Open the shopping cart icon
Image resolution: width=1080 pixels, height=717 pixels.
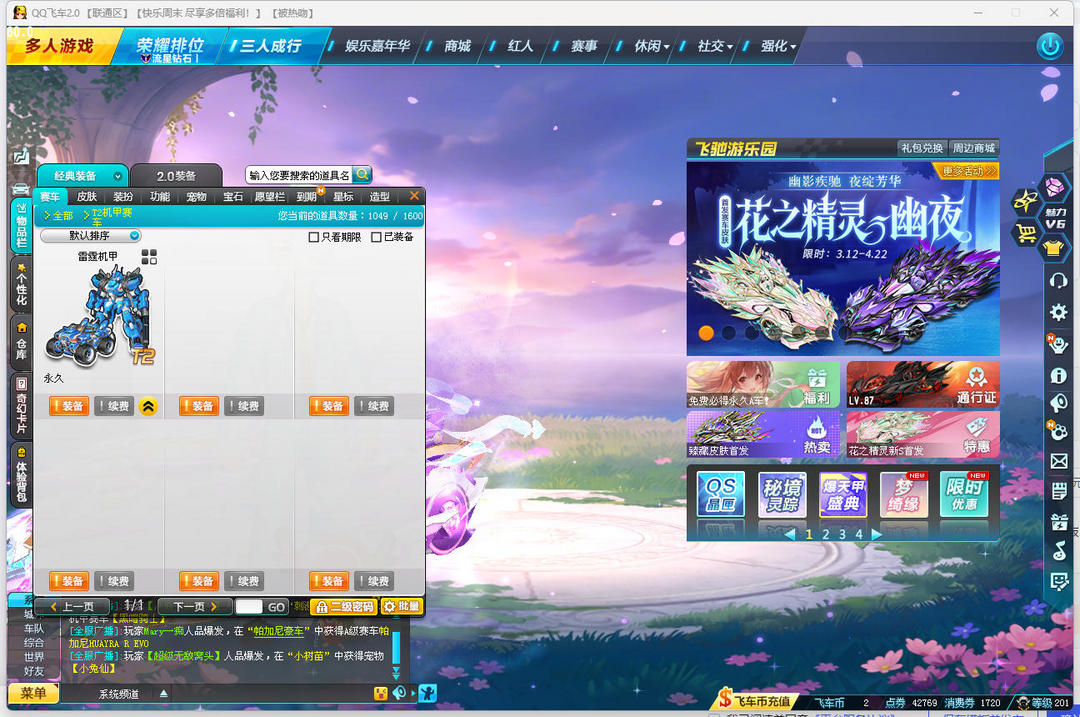[1024, 233]
